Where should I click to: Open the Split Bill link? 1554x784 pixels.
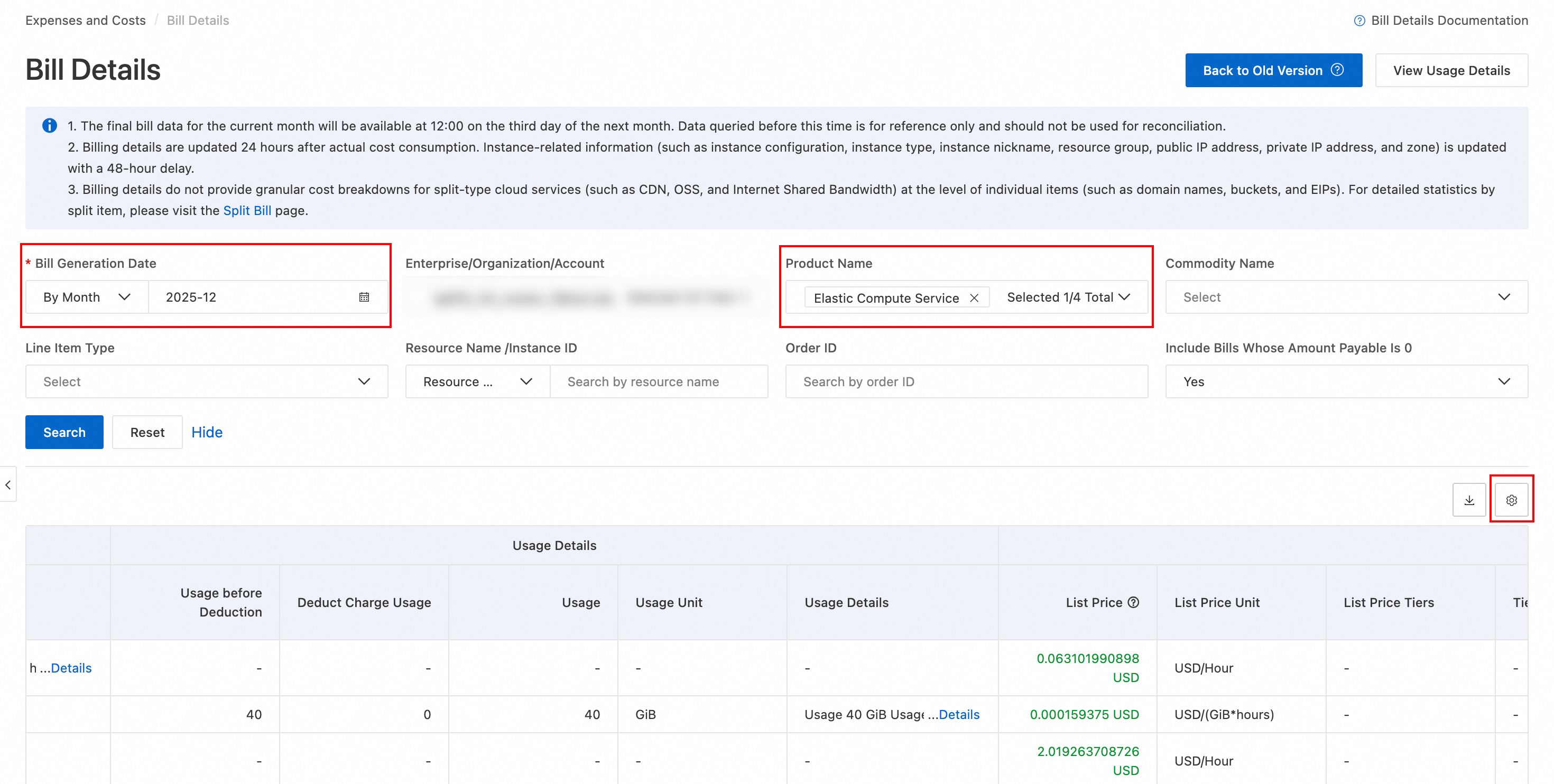pyautogui.click(x=247, y=210)
